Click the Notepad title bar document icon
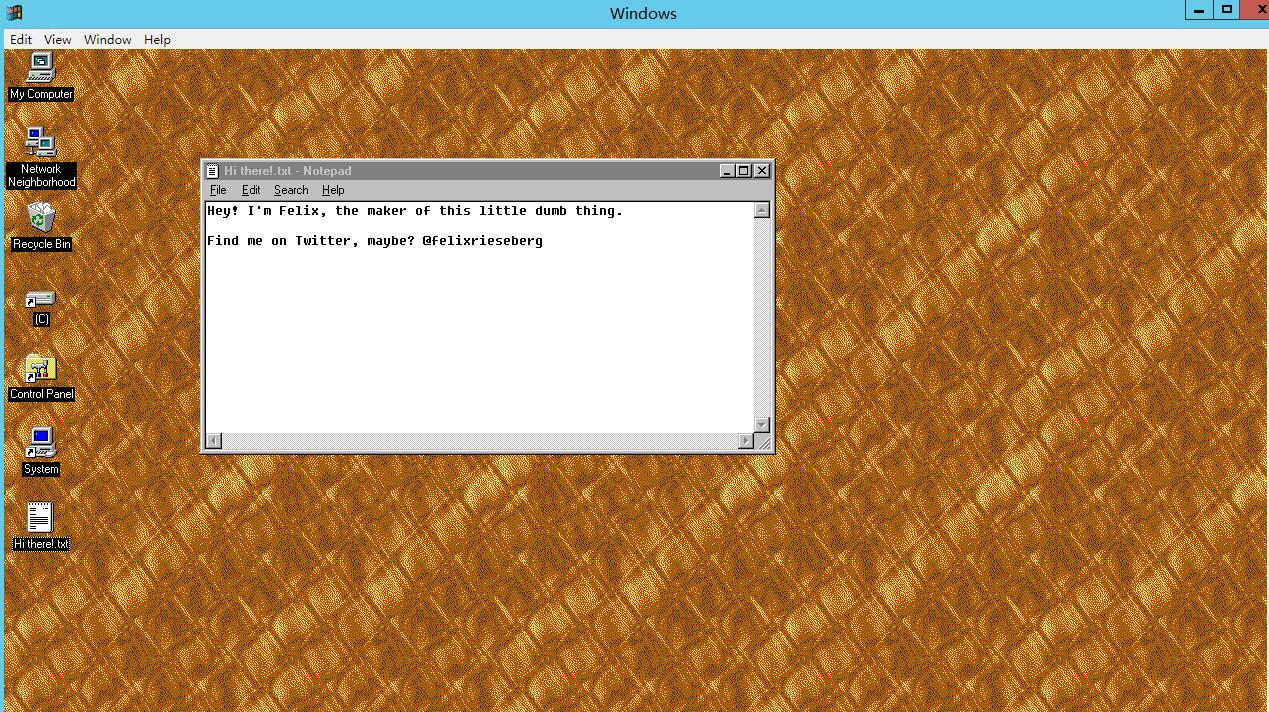 [212, 171]
